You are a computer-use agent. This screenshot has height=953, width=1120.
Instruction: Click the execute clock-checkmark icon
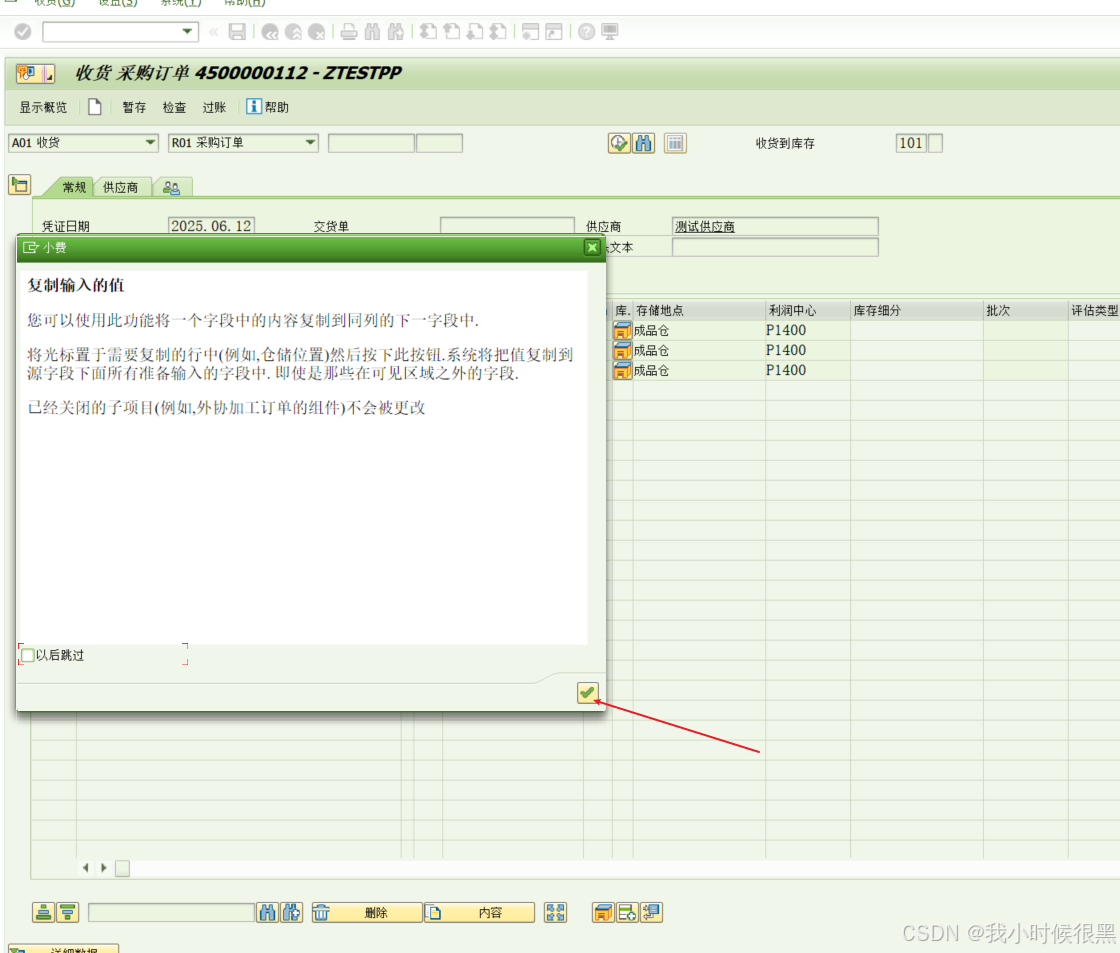pos(619,143)
